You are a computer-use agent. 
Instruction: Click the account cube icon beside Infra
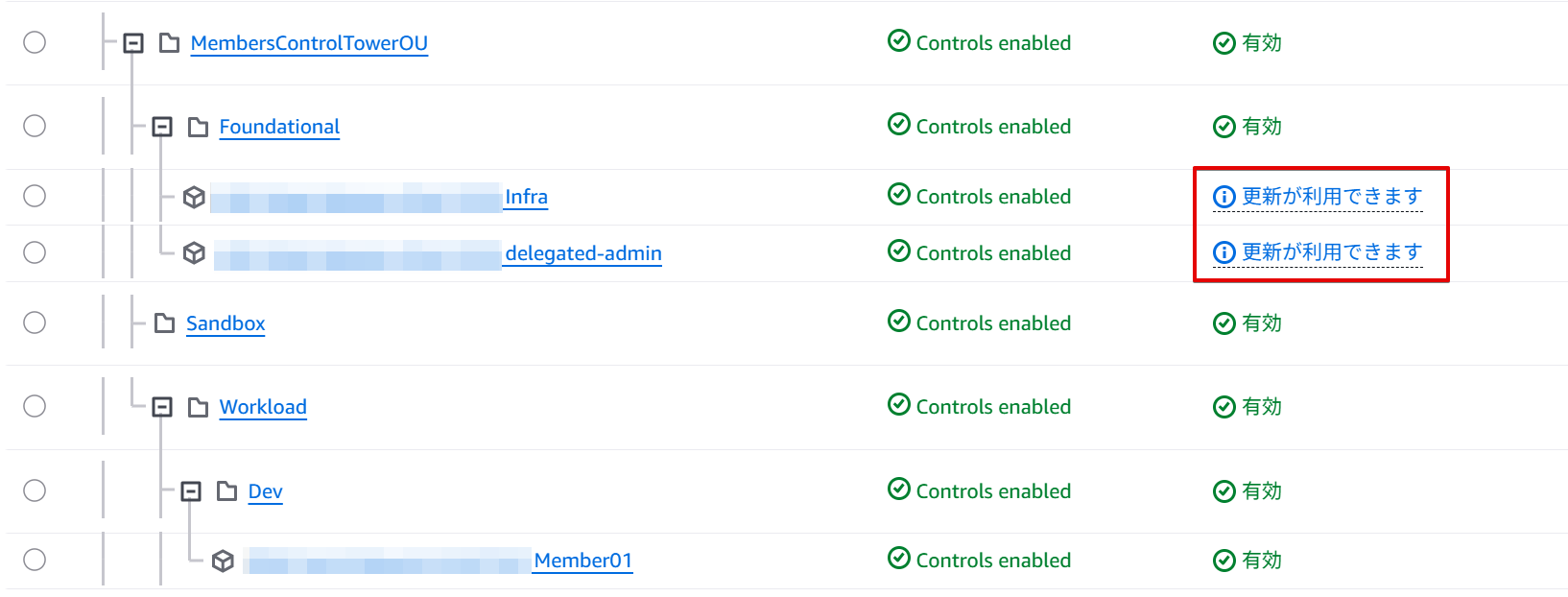pyautogui.click(x=194, y=197)
